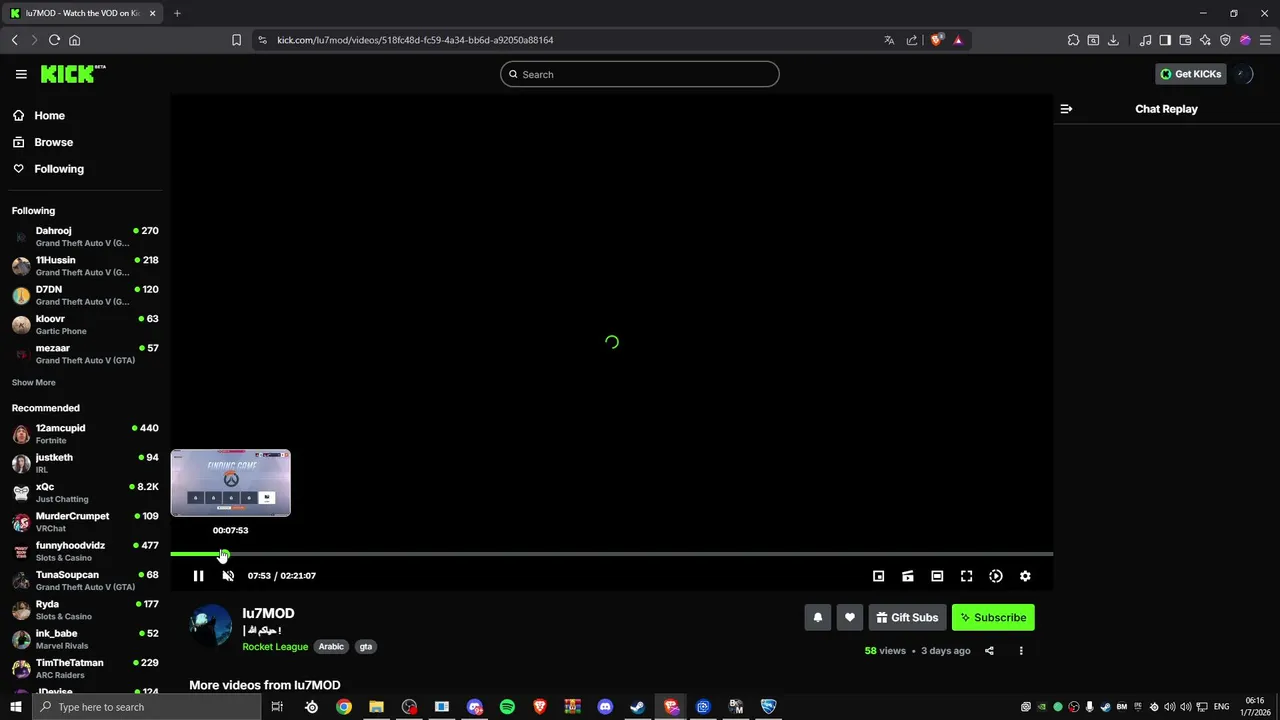Click the Get KICKs button

coord(1190,74)
